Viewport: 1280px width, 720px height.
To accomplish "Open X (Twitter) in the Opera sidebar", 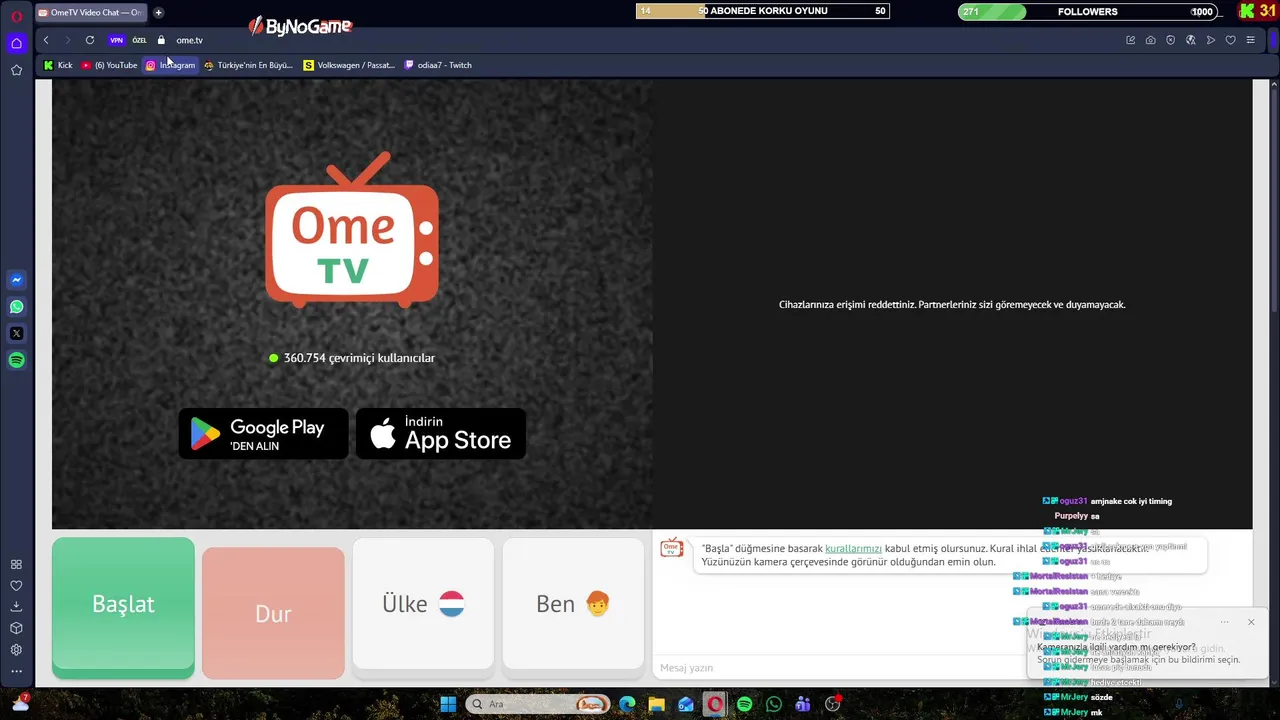I will [x=16, y=333].
